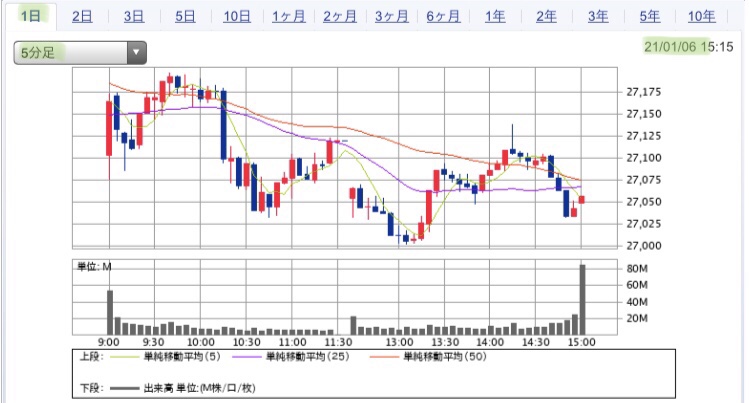The width and height of the screenshot is (749, 403).
Task: Click the tallest volume bar at 15:00
Action: (x=582, y=299)
